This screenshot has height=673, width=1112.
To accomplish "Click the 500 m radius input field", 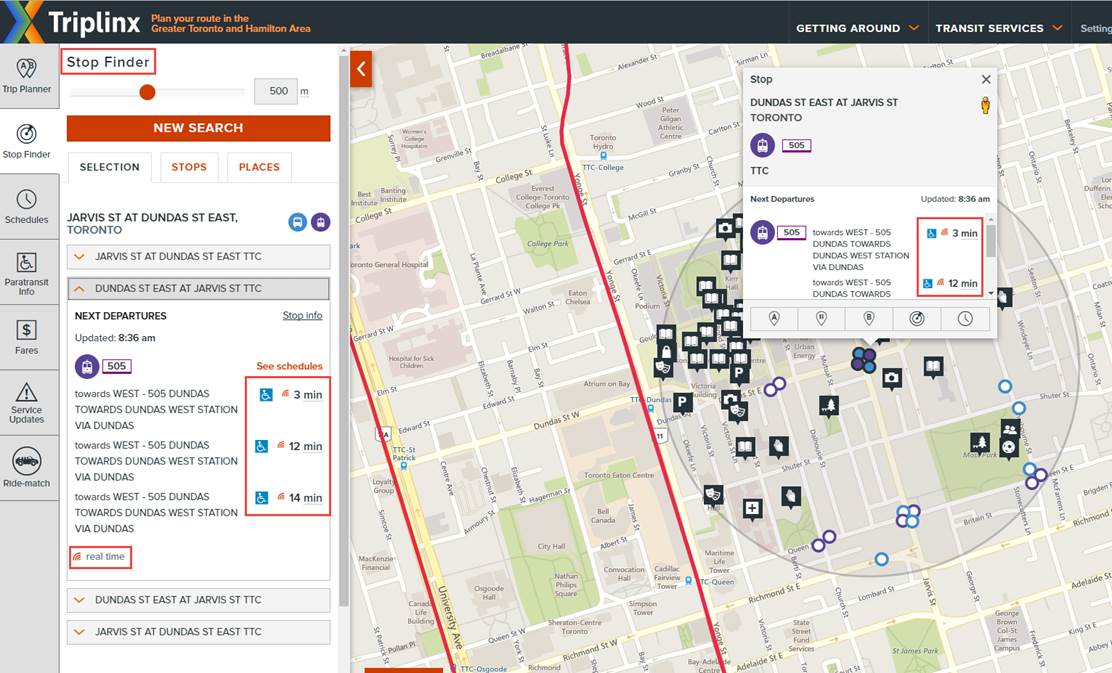I will [x=276, y=91].
